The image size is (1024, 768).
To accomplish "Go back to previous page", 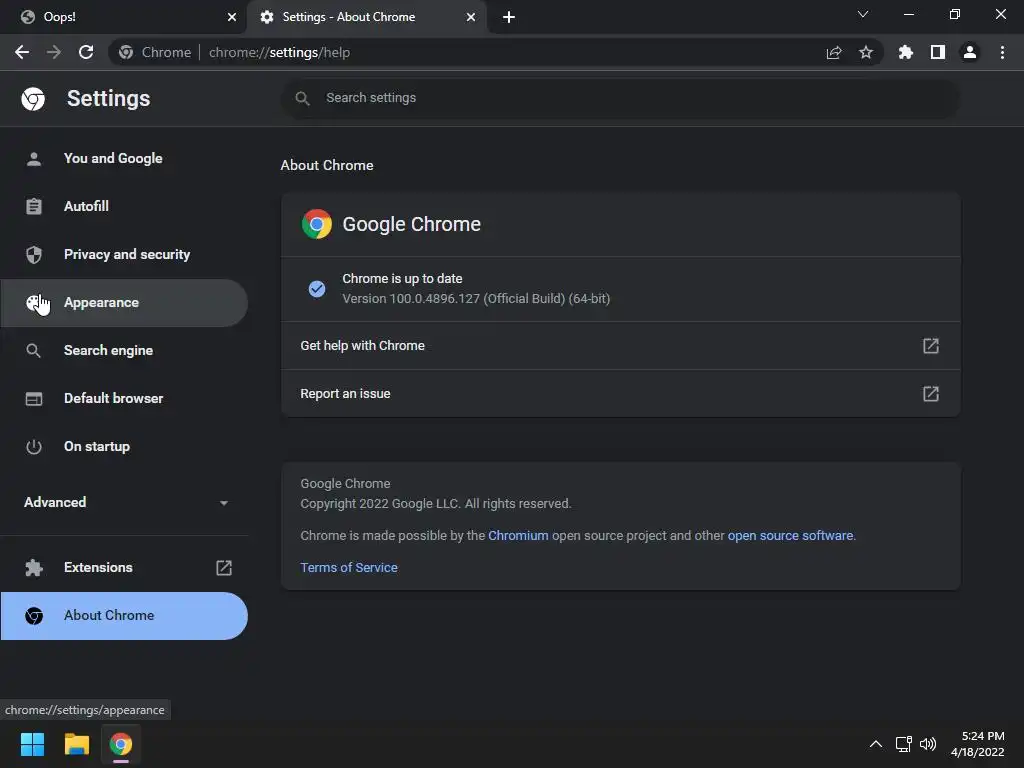I will (22, 52).
